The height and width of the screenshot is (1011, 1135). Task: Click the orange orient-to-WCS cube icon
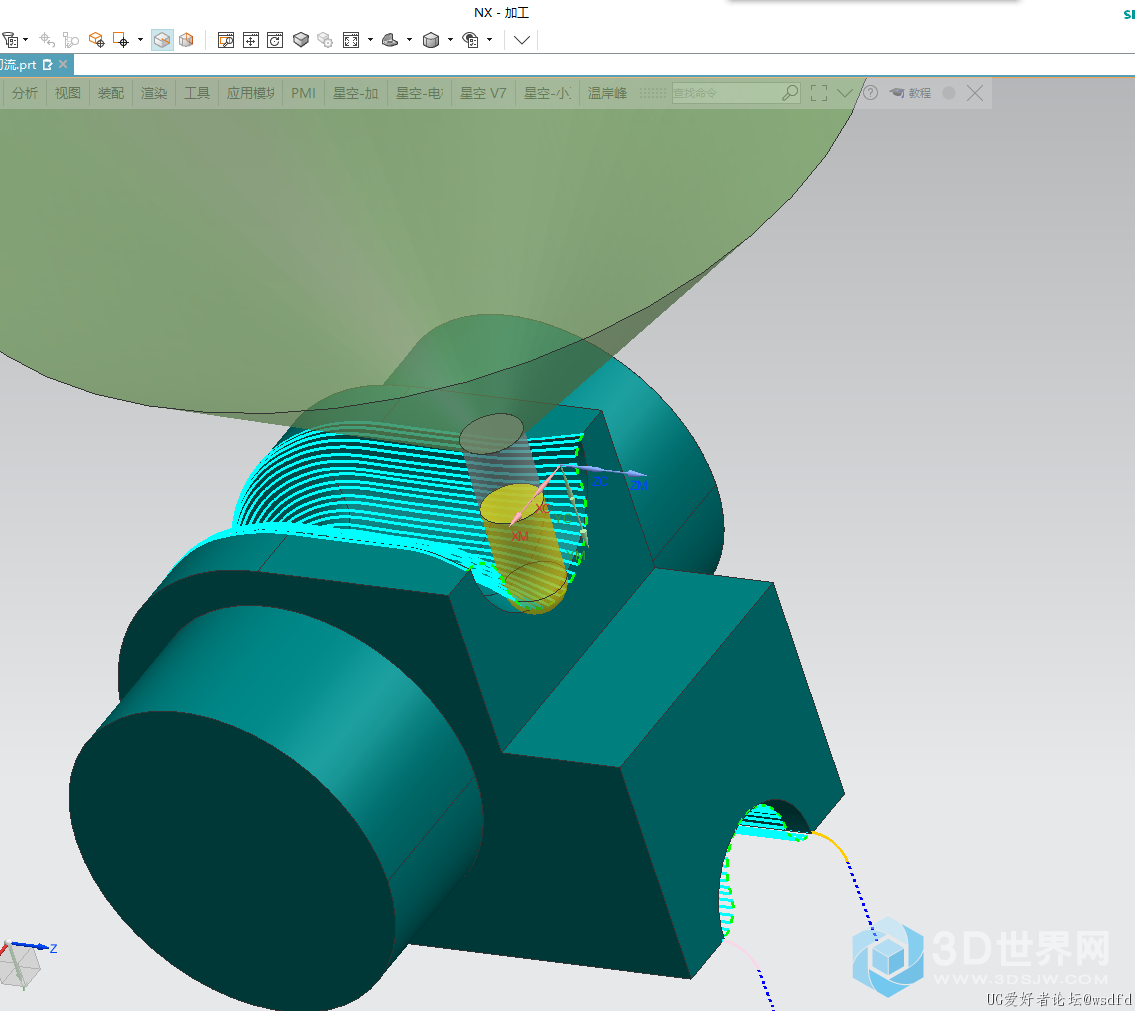(96, 40)
